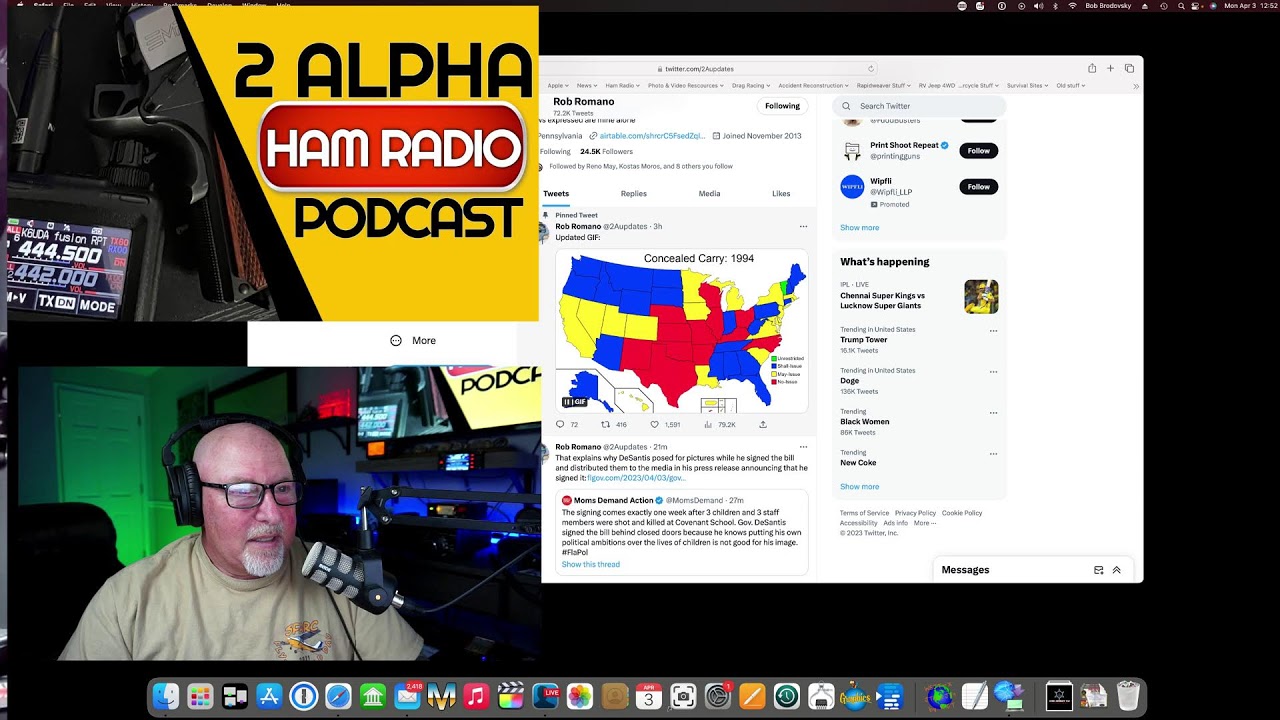Open the News bookmarks menu
Image resolution: width=1280 pixels, height=720 pixels.
point(587,86)
